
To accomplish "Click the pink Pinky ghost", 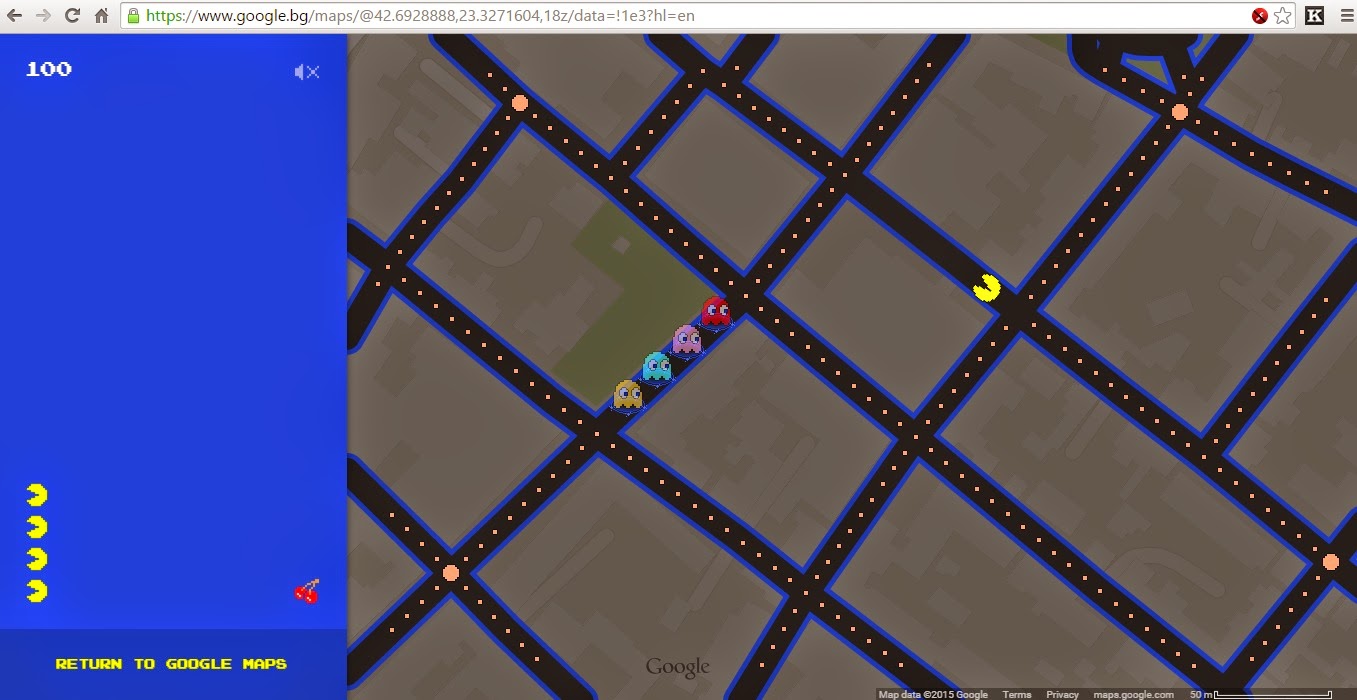I will pyautogui.click(x=687, y=340).
